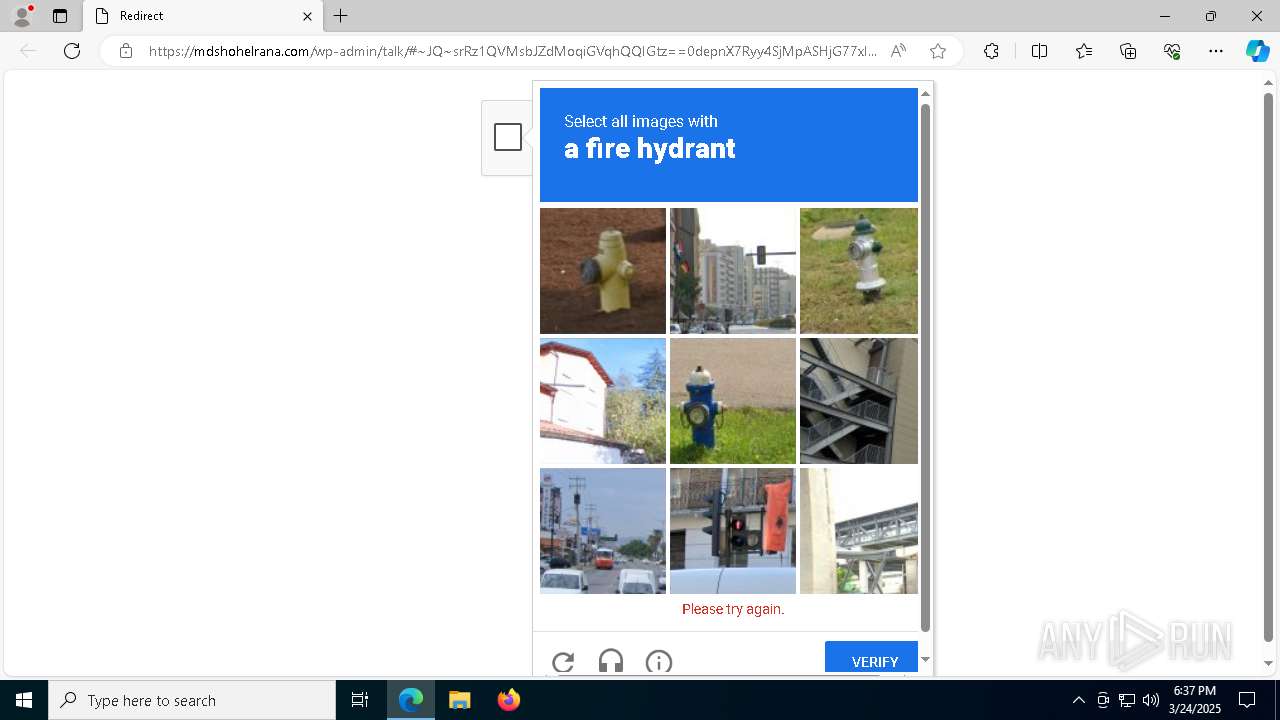Viewport: 1280px width, 720px height.
Task: Open network status tray icon
Action: pyautogui.click(x=1127, y=700)
